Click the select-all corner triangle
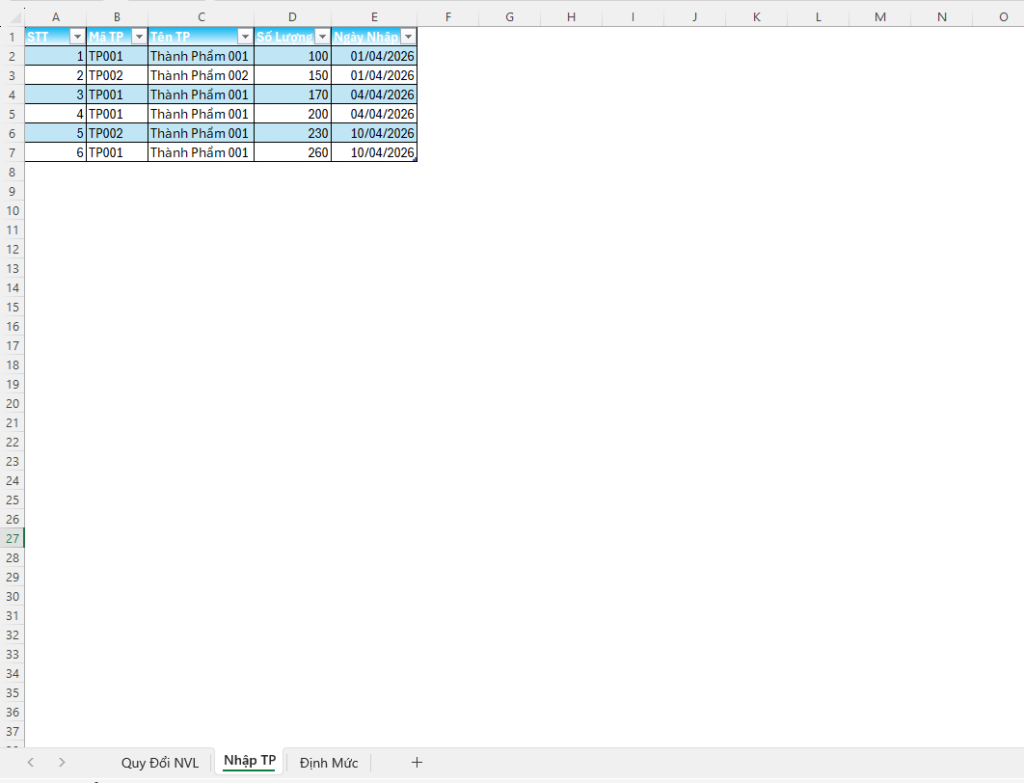1024x783 pixels. [x=12, y=16]
